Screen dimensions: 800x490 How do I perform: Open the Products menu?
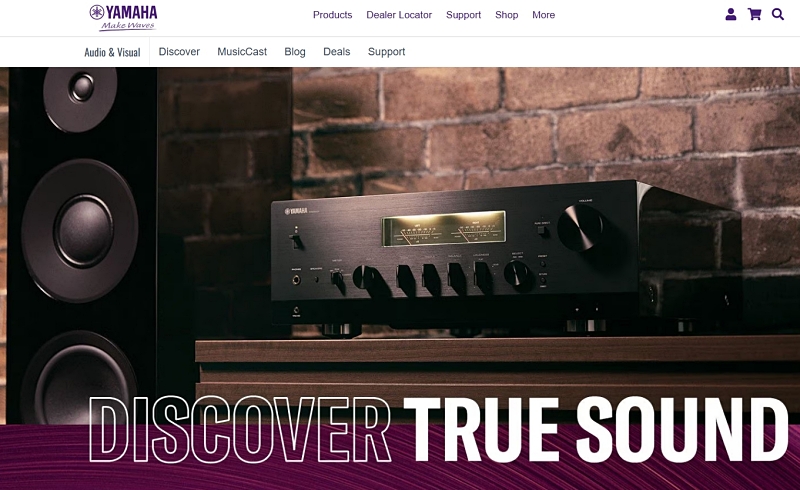(332, 15)
